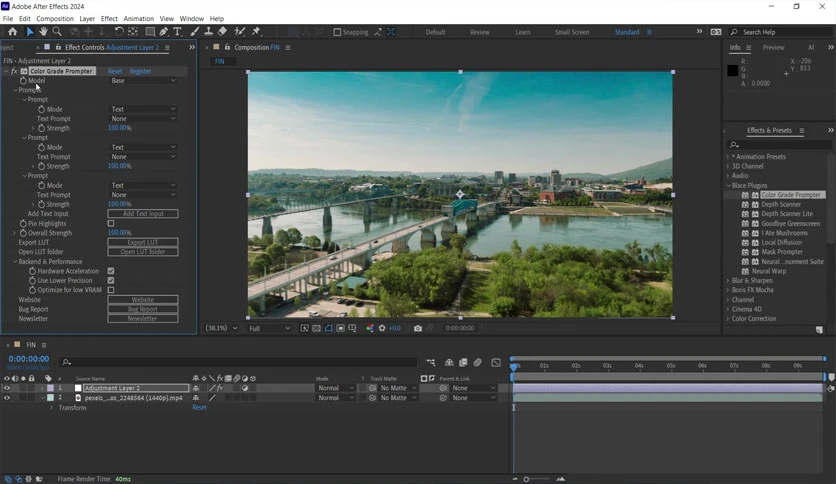Click the timeline zoom slider handle

(x=526, y=479)
